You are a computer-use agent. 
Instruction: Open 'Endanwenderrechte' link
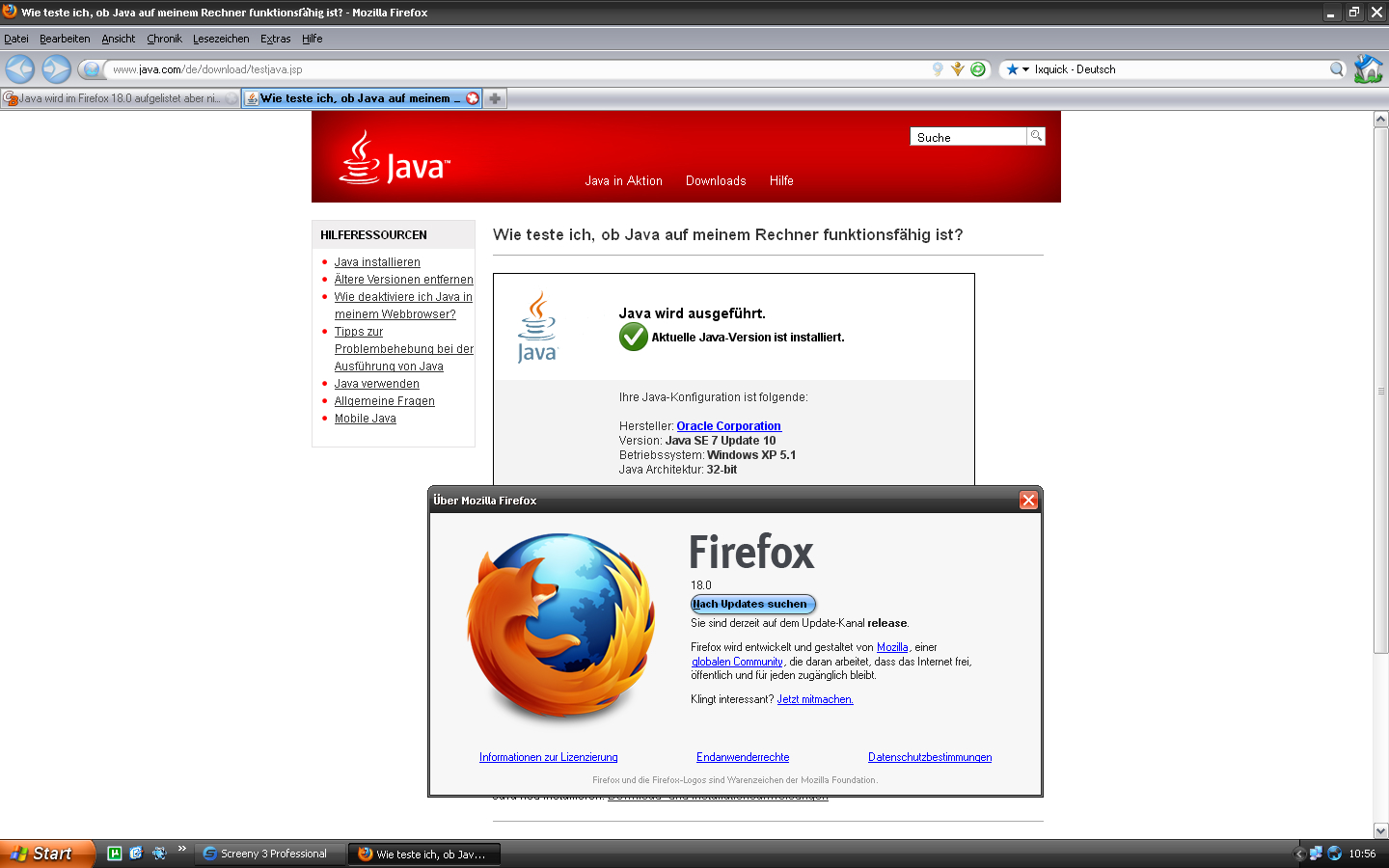pos(743,757)
